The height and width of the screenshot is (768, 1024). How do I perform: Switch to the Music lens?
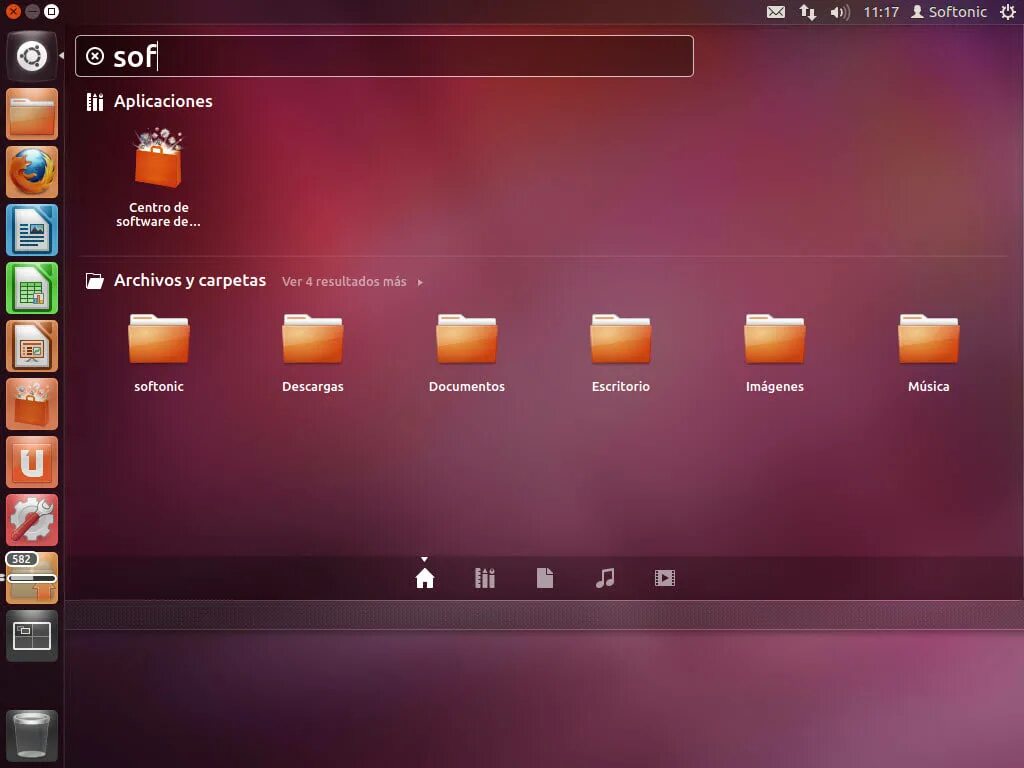click(605, 578)
